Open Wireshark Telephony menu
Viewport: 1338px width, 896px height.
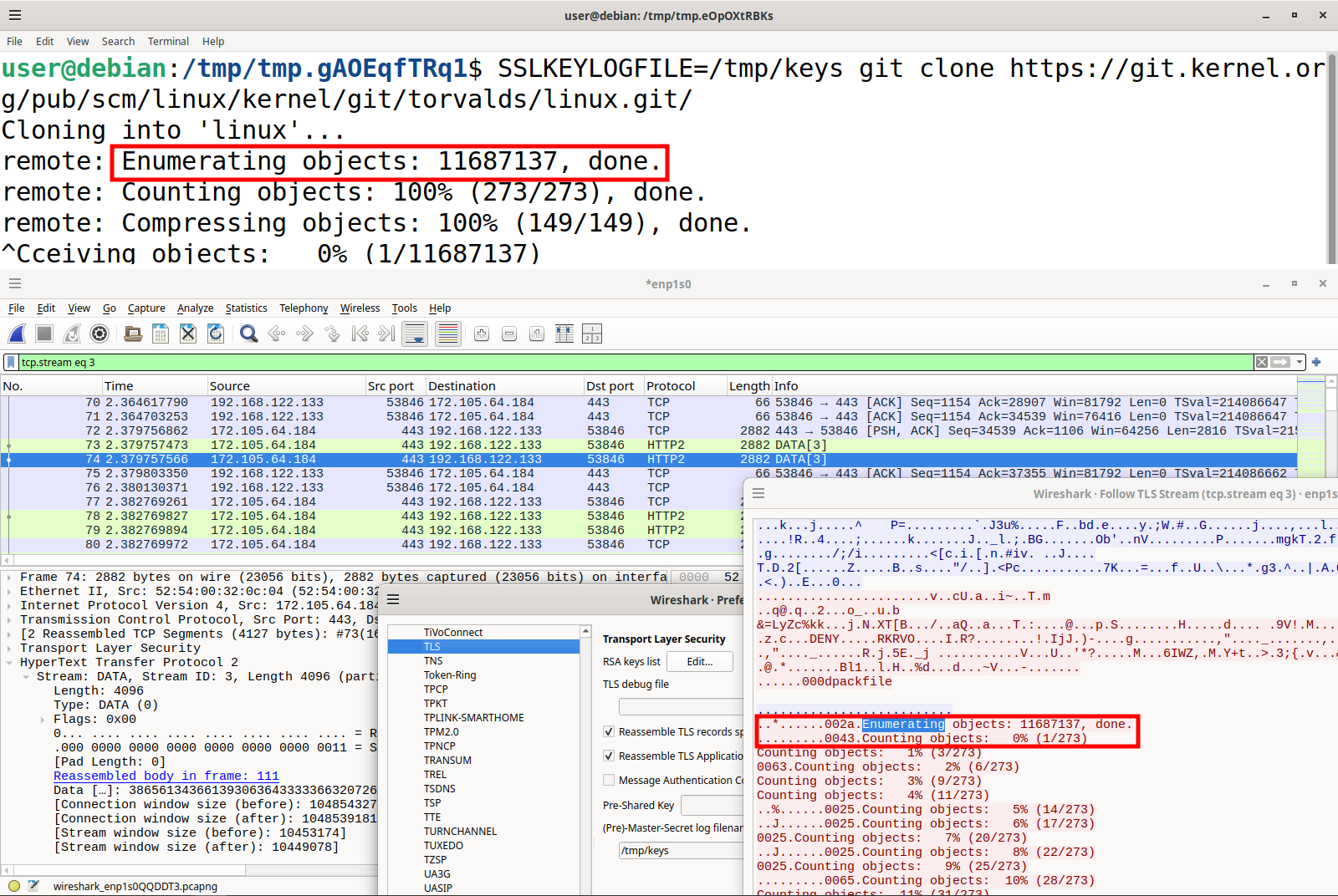[x=304, y=308]
